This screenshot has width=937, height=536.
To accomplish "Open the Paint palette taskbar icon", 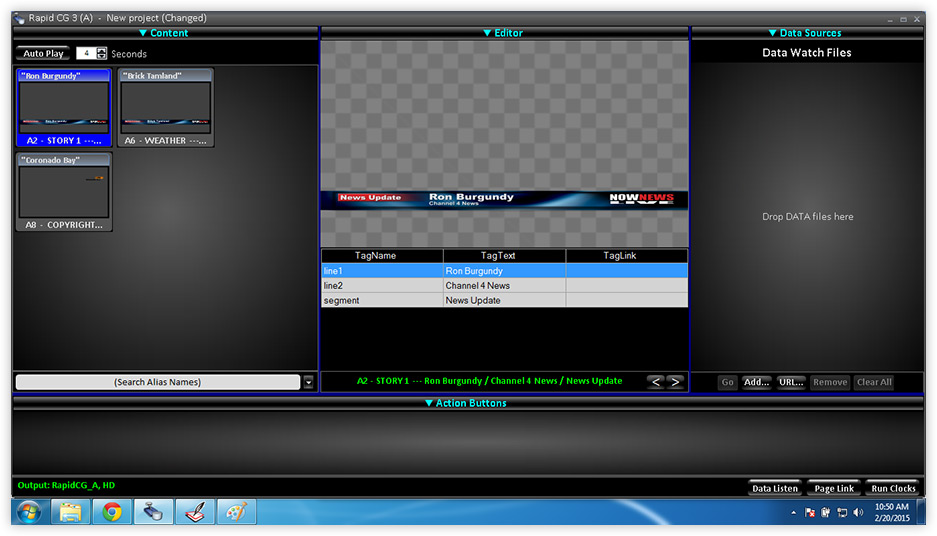I will [236, 512].
